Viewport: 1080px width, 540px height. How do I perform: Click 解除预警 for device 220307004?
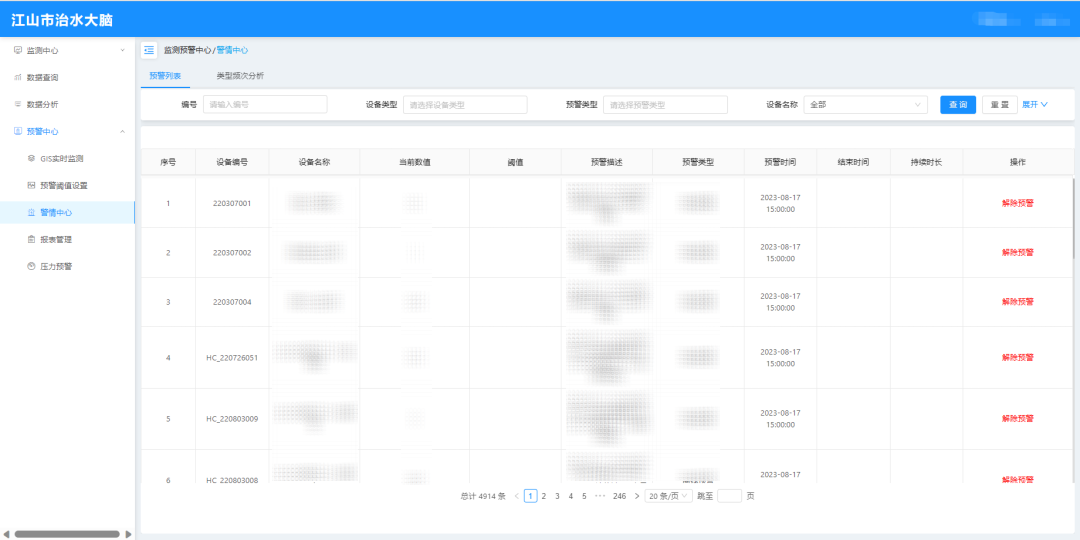pyautogui.click(x=1017, y=302)
